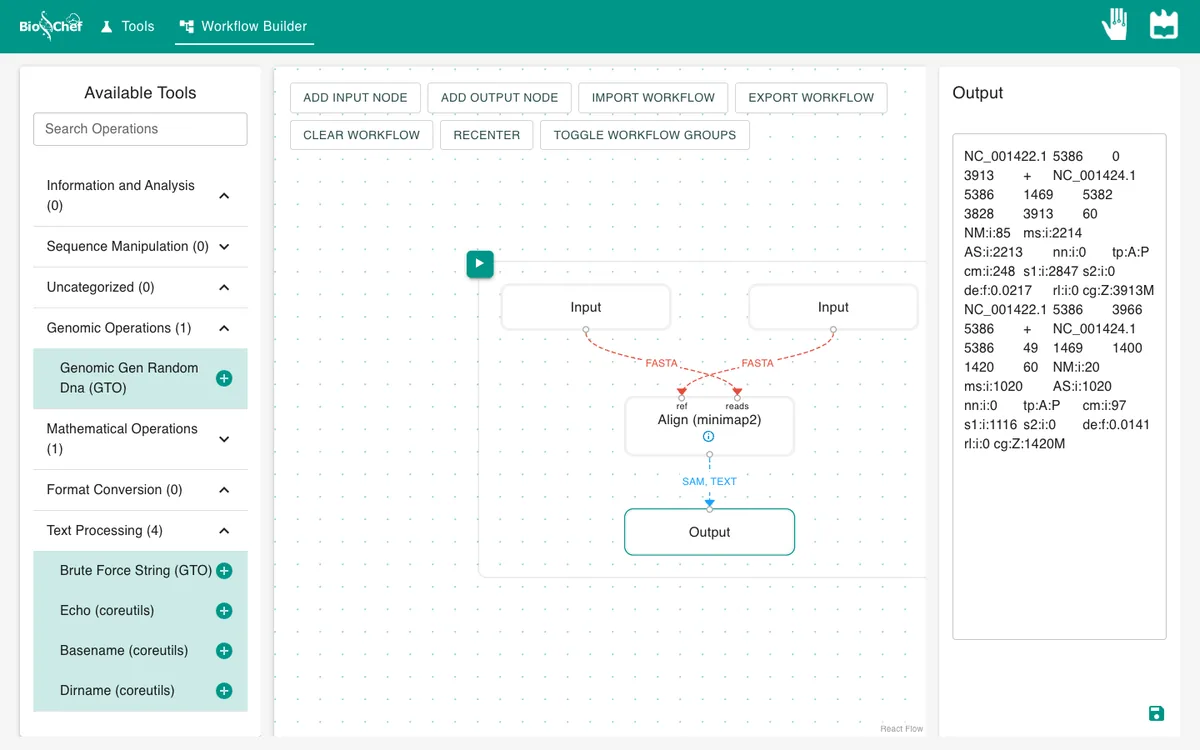
Task: Open the Tools tab
Action: point(127,26)
